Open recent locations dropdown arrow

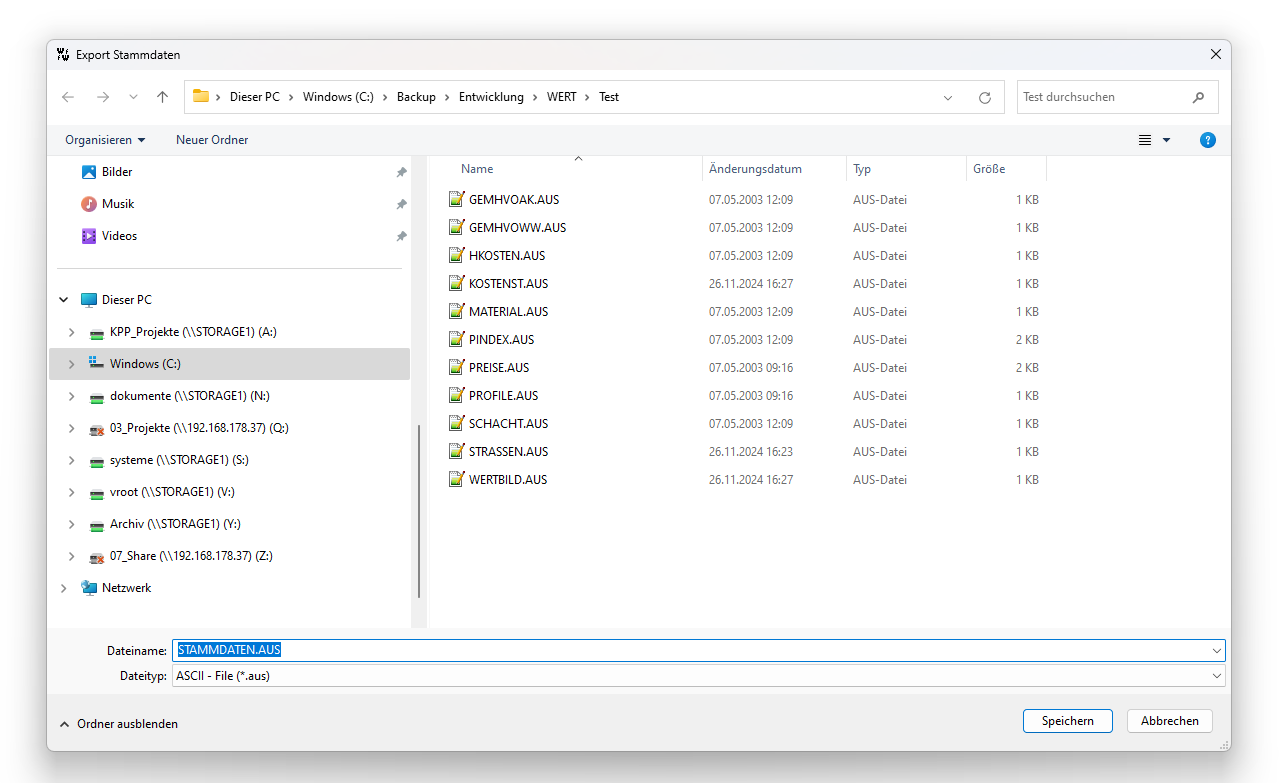pos(133,97)
